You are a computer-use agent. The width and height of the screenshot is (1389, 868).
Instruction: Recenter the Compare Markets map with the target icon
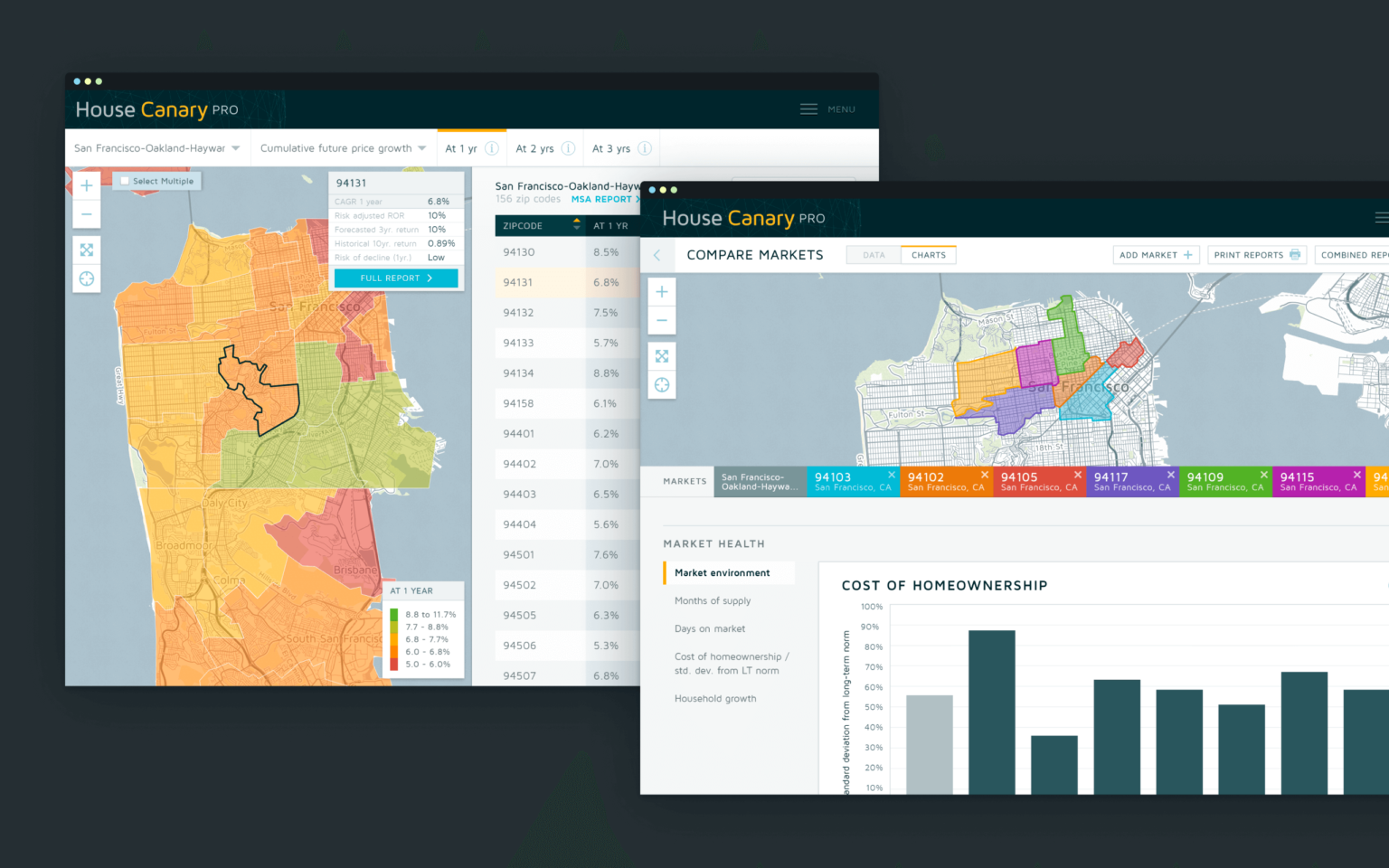coord(662,385)
